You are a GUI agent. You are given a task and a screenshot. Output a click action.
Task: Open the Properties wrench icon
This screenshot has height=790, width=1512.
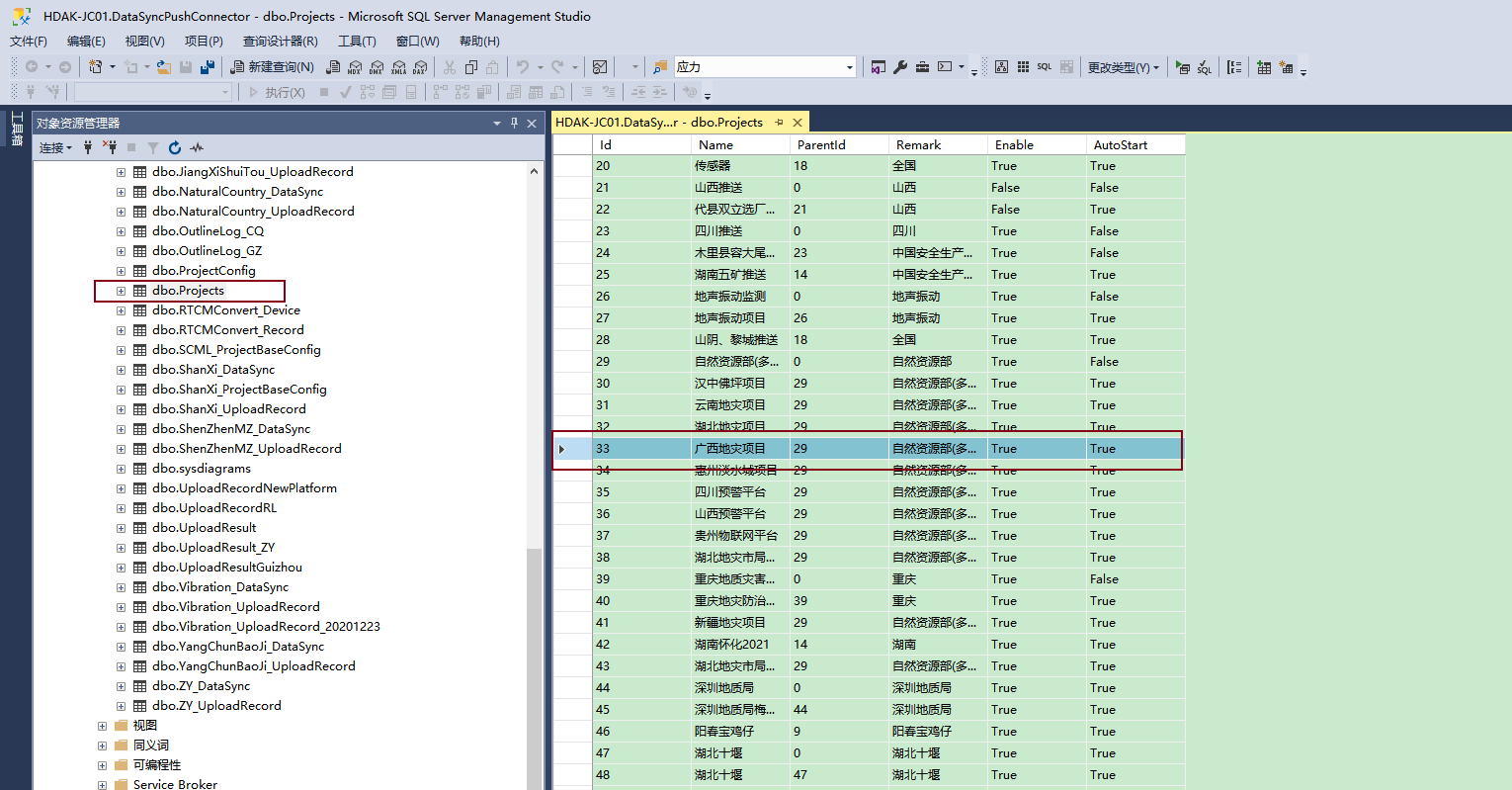coord(900,67)
